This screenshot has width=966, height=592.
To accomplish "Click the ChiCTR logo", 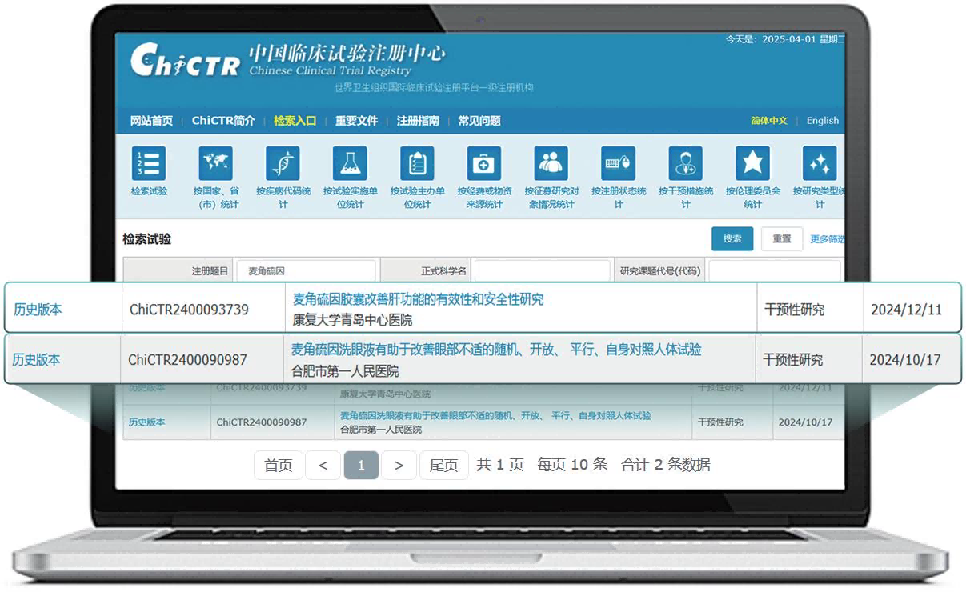I will tap(185, 62).
